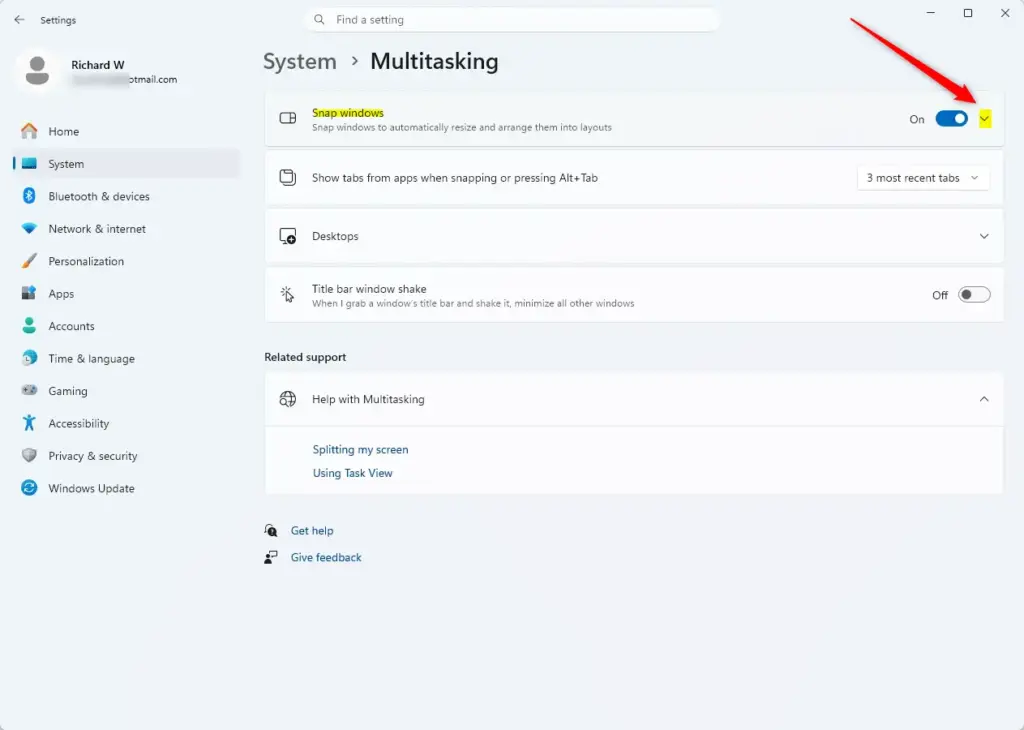Open Home in the sidebar
The height and width of the screenshot is (730, 1024).
pos(126,131)
